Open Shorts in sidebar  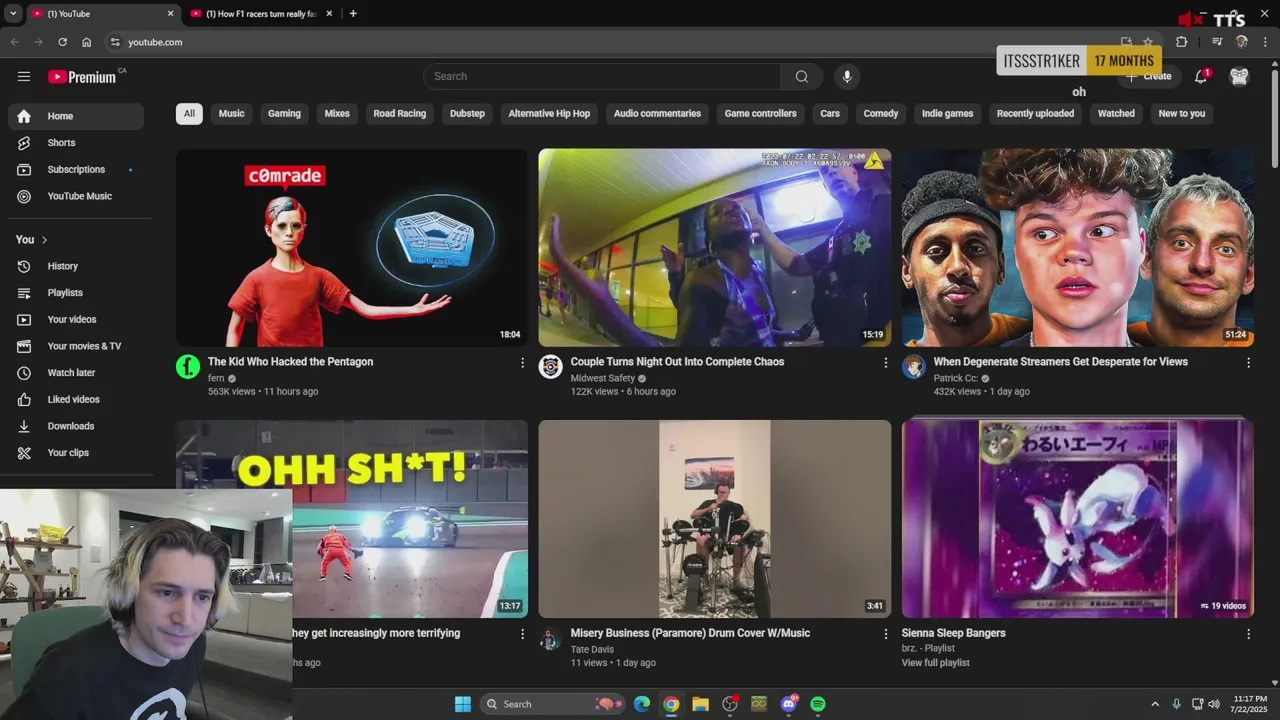[76, 143]
